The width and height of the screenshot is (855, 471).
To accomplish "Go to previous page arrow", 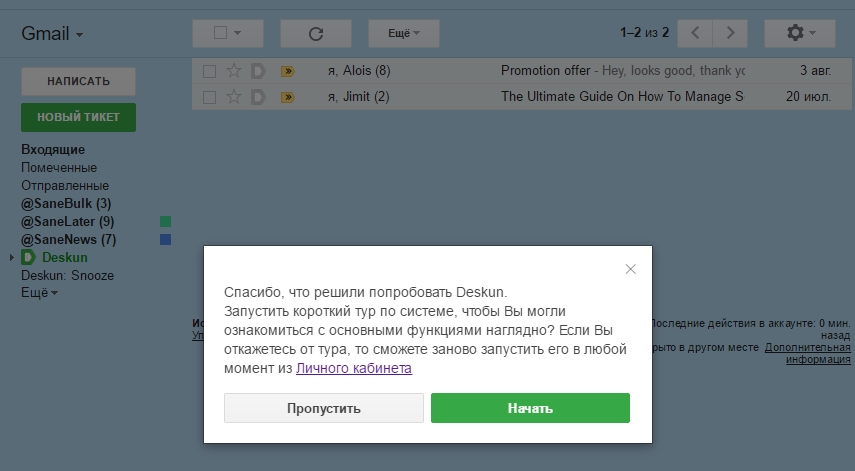I will tap(695, 33).
